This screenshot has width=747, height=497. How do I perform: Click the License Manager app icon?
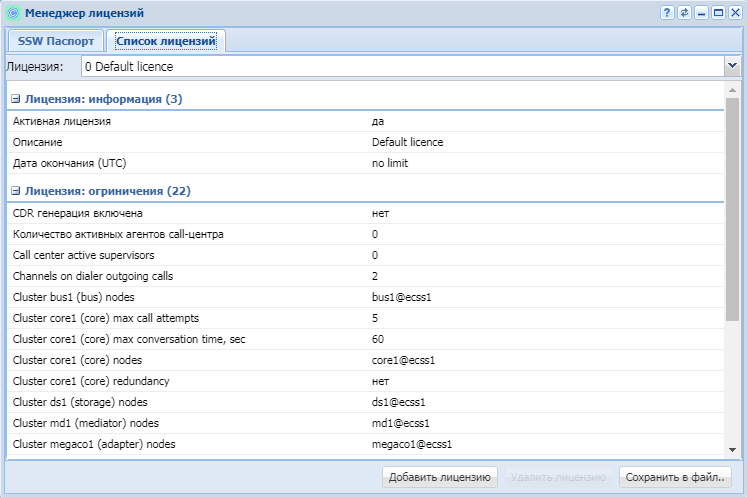coord(12,13)
